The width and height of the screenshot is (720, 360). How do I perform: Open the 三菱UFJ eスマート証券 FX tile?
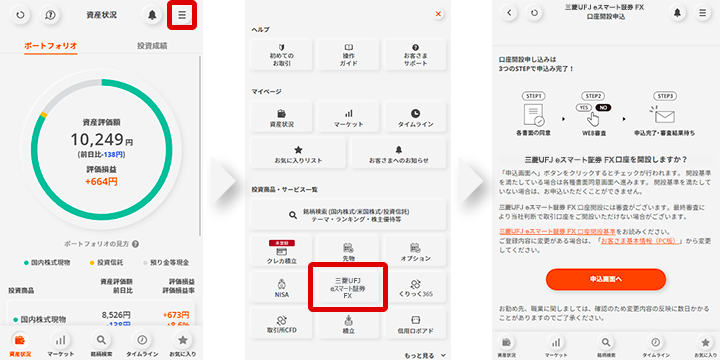[349, 287]
